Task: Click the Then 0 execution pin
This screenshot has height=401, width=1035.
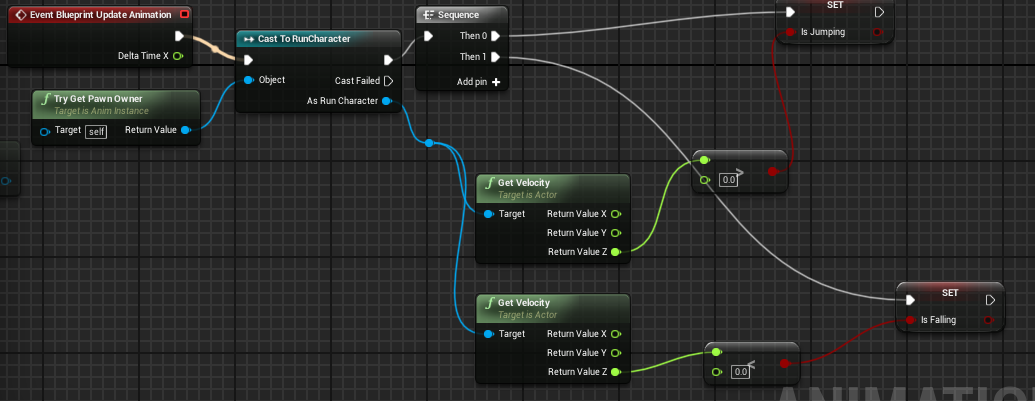Action: point(495,36)
